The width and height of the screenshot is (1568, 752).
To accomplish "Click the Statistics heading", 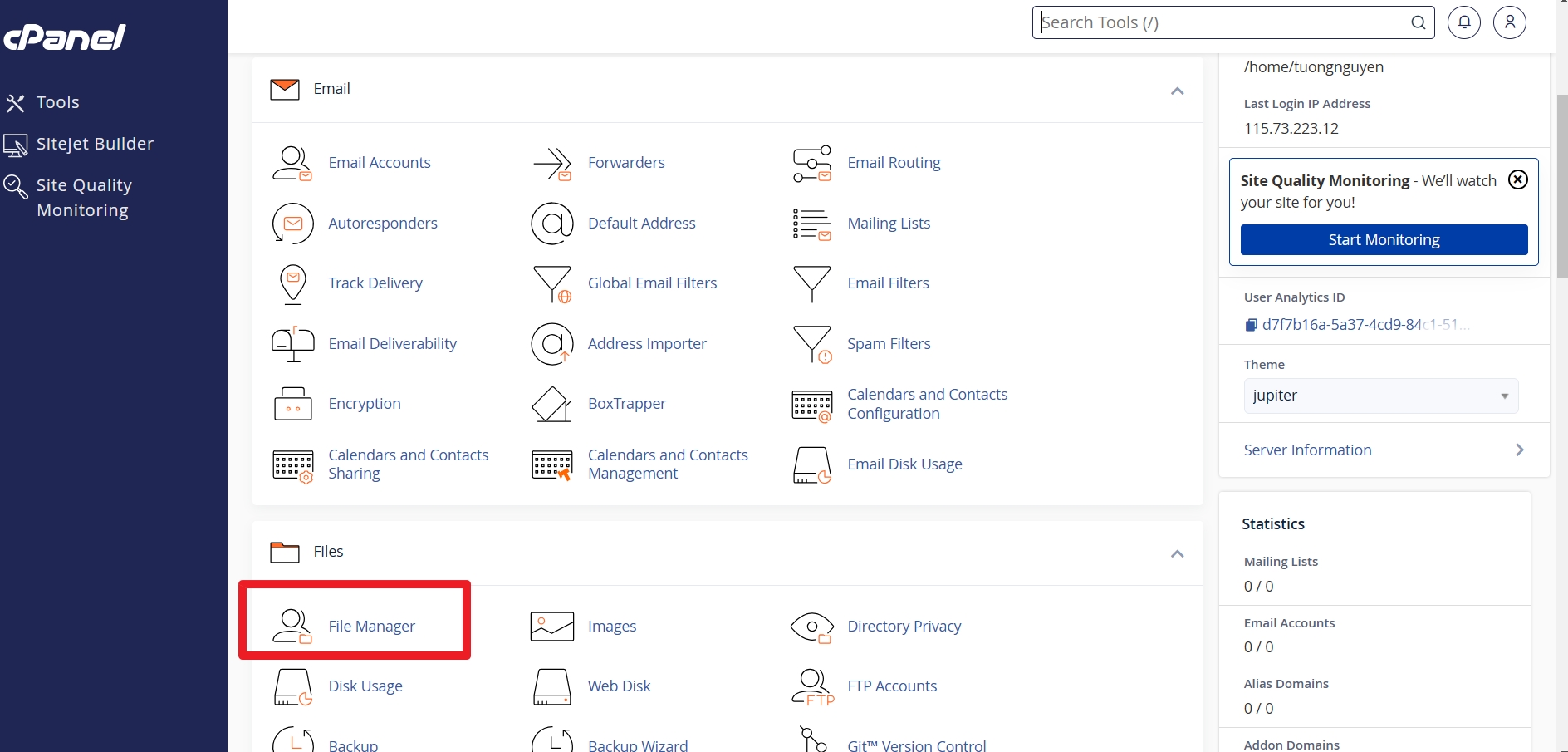I will pyautogui.click(x=1272, y=523).
